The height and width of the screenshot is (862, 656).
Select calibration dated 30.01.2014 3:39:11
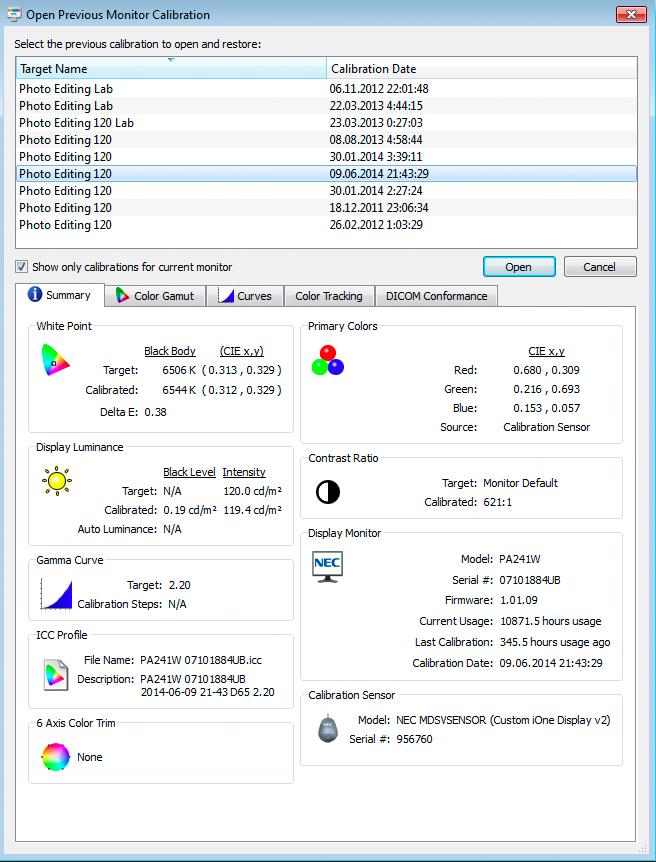[326, 157]
